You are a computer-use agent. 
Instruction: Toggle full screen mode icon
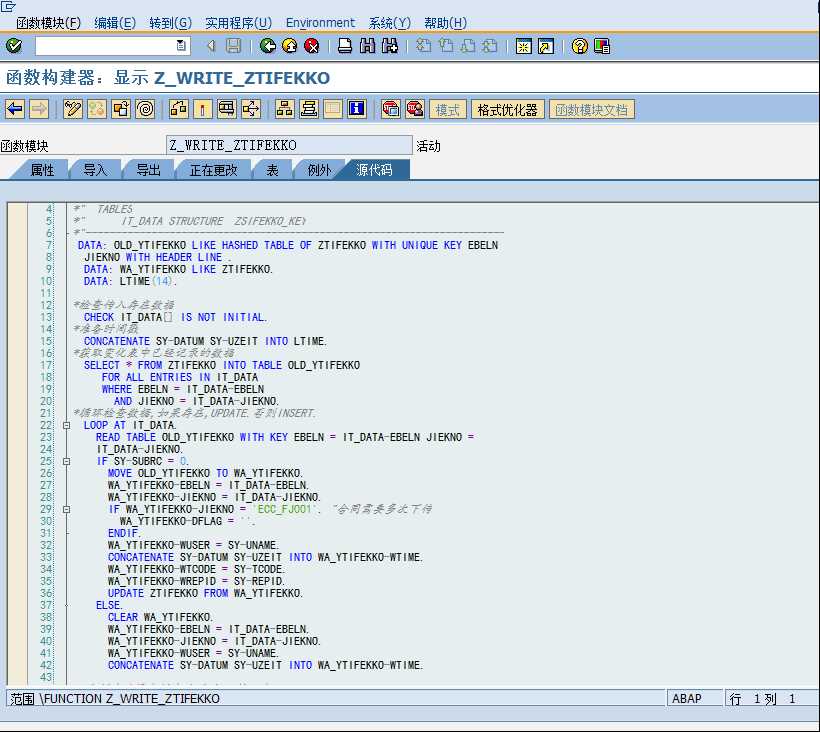(333, 109)
